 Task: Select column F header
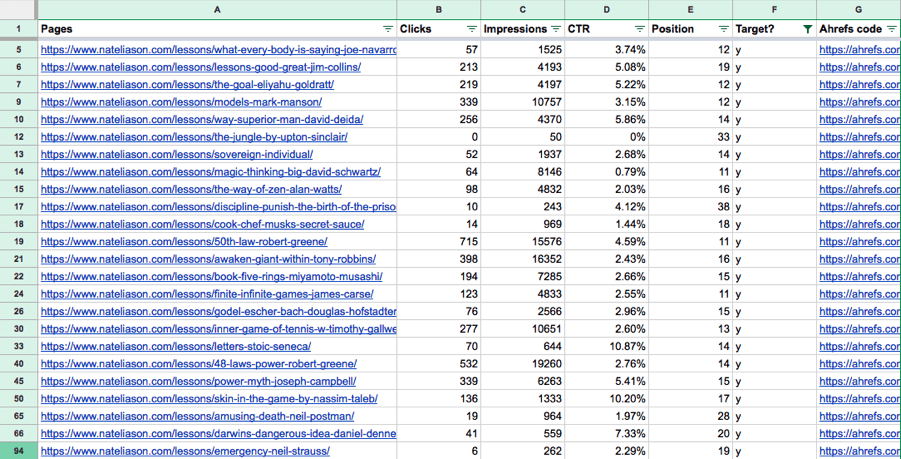click(774, 9)
